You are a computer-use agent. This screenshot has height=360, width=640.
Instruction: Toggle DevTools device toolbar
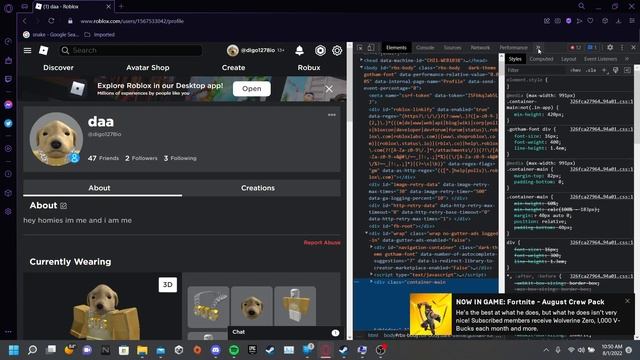click(x=371, y=48)
